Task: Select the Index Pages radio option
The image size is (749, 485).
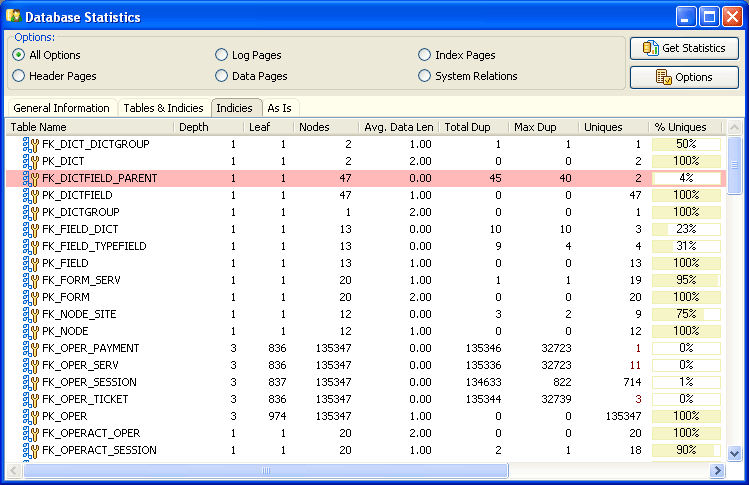Action: (425, 55)
